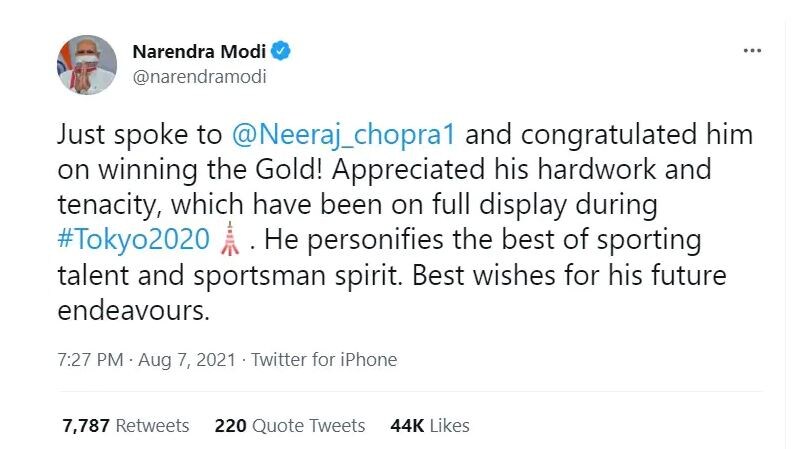
Task: Click the blue verified badge
Action: [x=281, y=51]
